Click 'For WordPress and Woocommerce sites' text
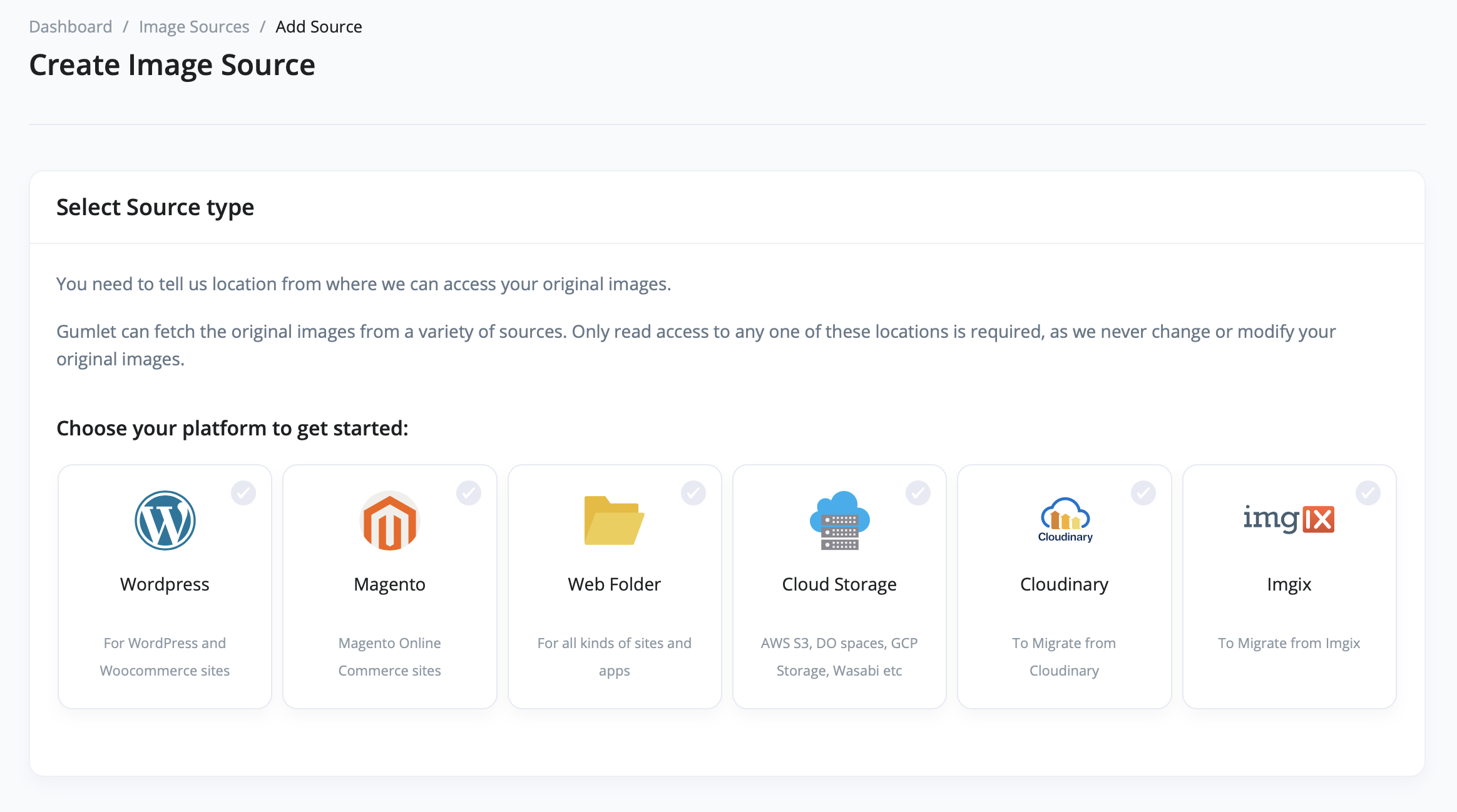Viewport: 1457px width, 812px height. [165, 656]
